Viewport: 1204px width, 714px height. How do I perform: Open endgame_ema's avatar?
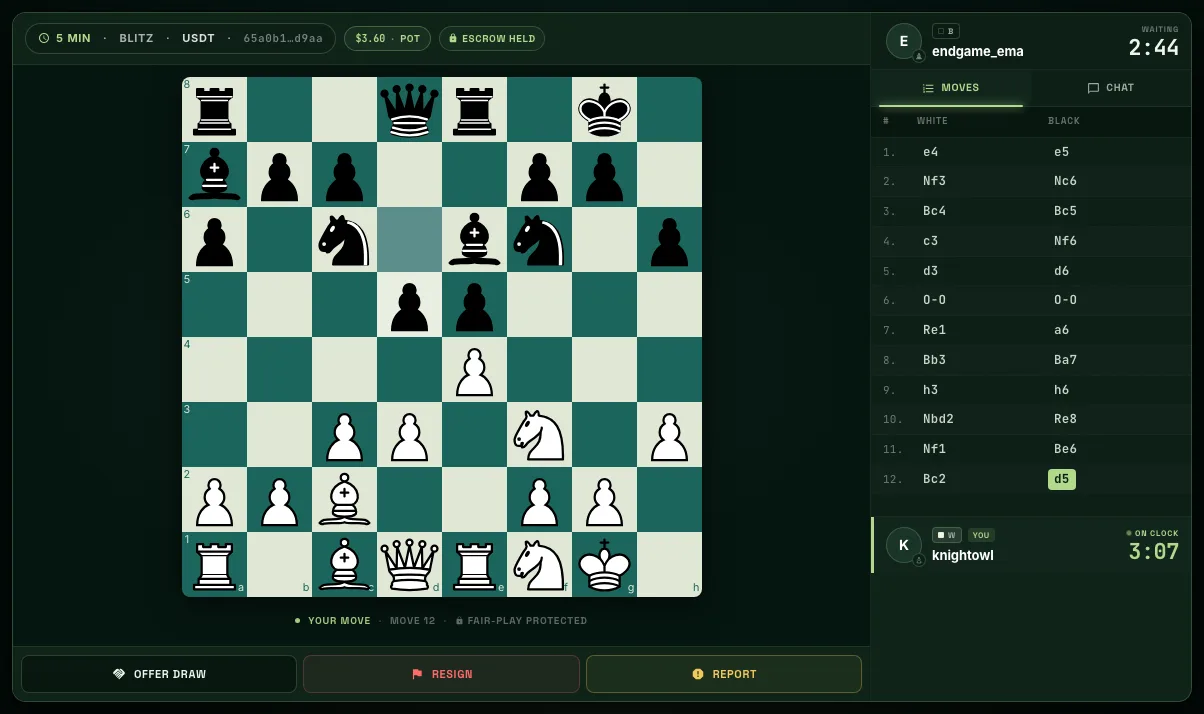pos(904,41)
